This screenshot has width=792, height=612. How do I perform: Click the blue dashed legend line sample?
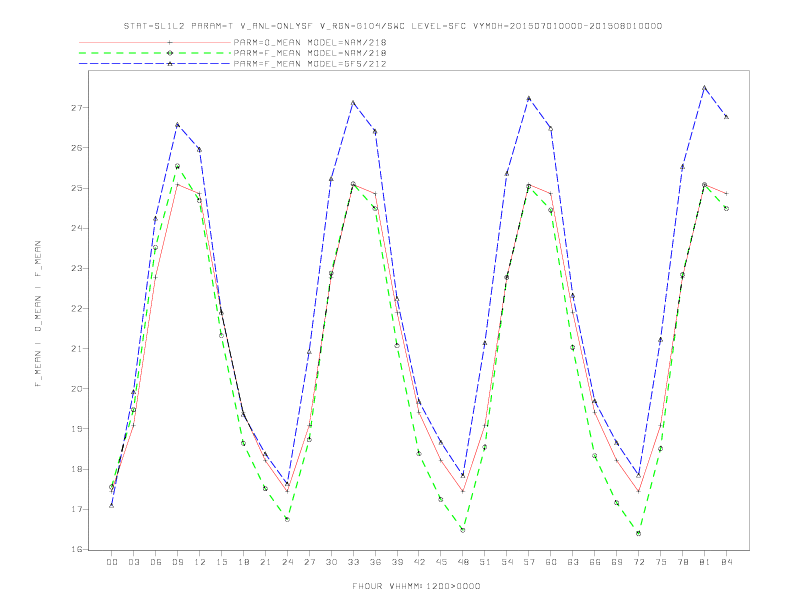point(155,64)
